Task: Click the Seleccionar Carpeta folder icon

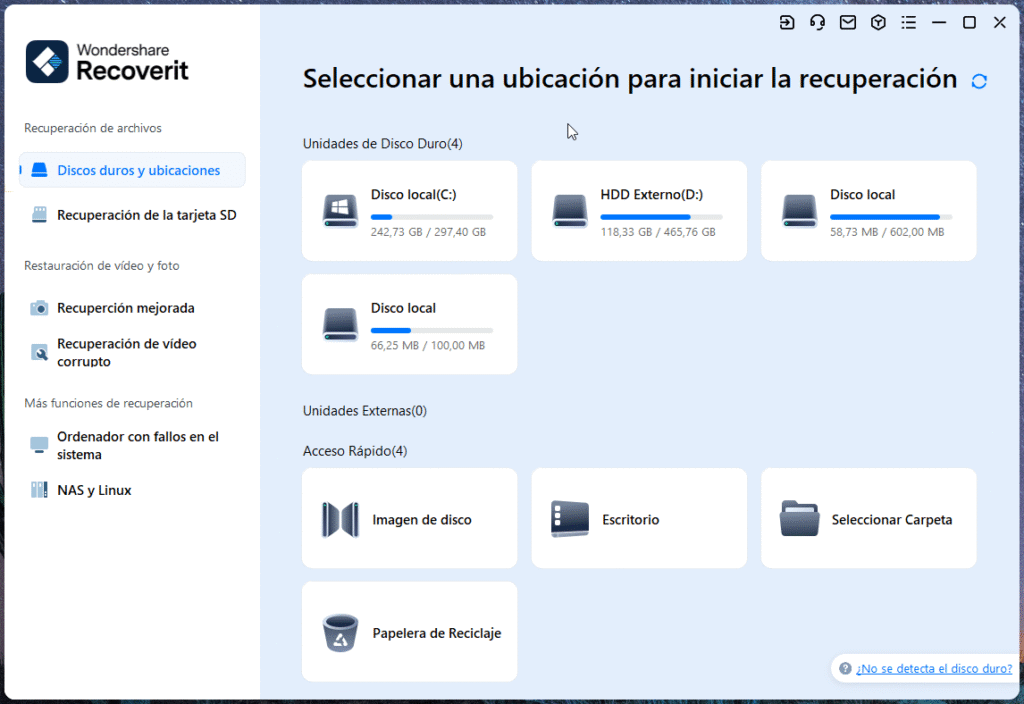Action: 799,519
